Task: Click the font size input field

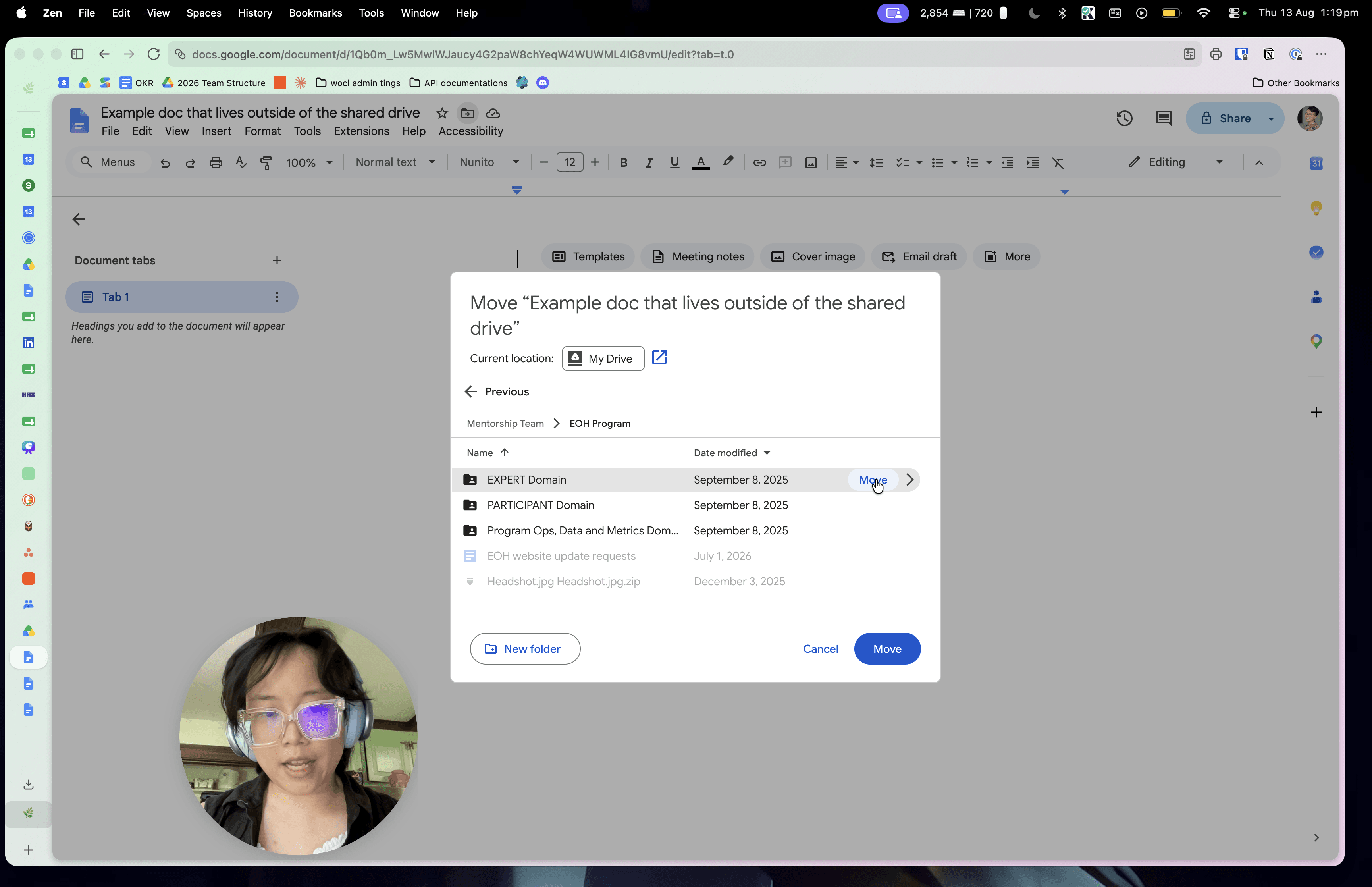Action: [569, 162]
